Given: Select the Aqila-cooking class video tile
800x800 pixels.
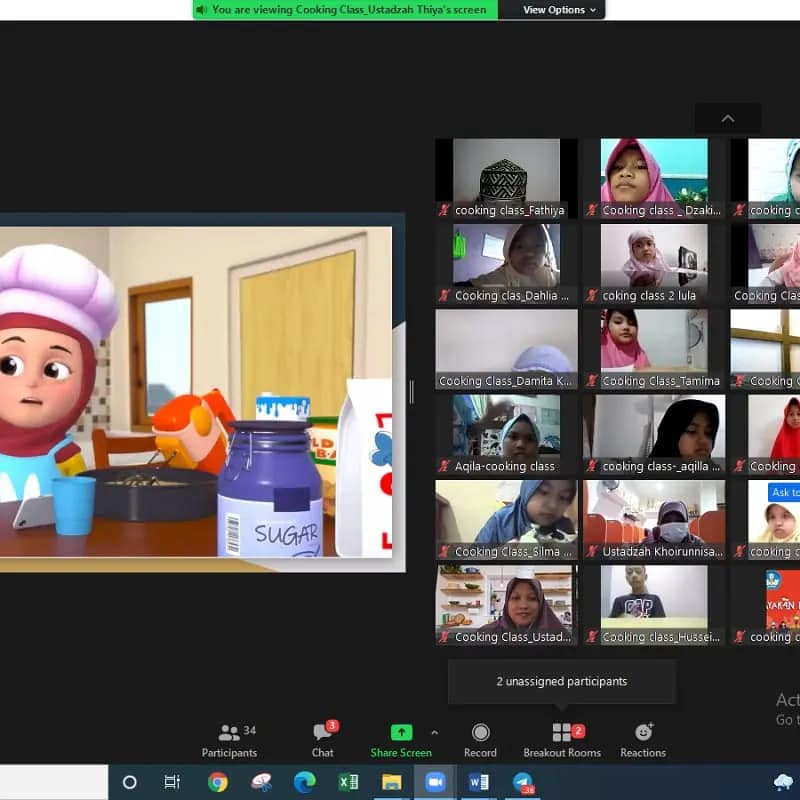Looking at the screenshot, I should (x=506, y=434).
